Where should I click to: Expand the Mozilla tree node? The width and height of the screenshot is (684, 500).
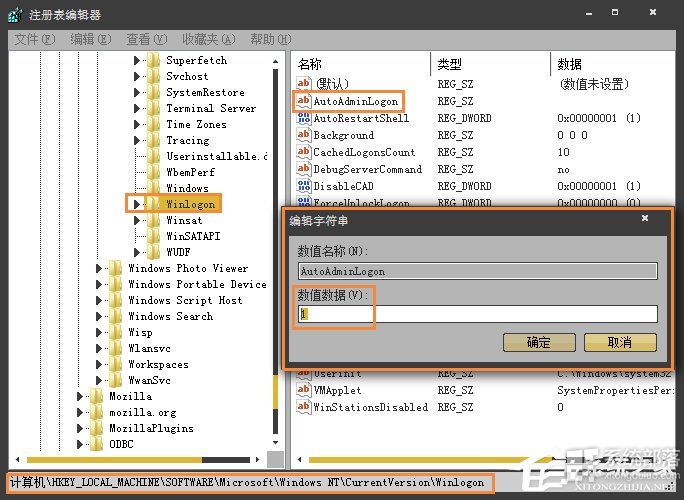tap(79, 396)
